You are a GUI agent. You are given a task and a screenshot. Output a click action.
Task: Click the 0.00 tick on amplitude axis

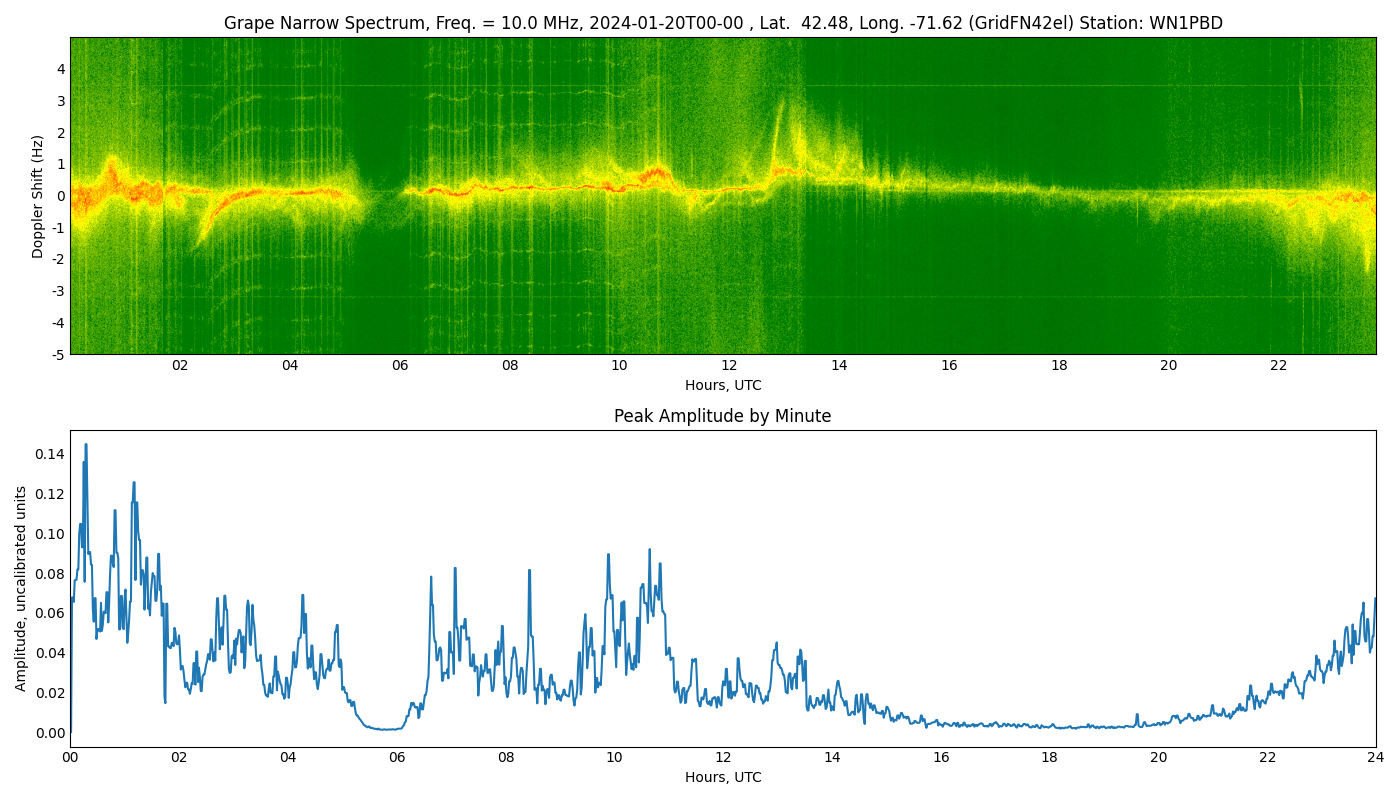[x=50, y=733]
